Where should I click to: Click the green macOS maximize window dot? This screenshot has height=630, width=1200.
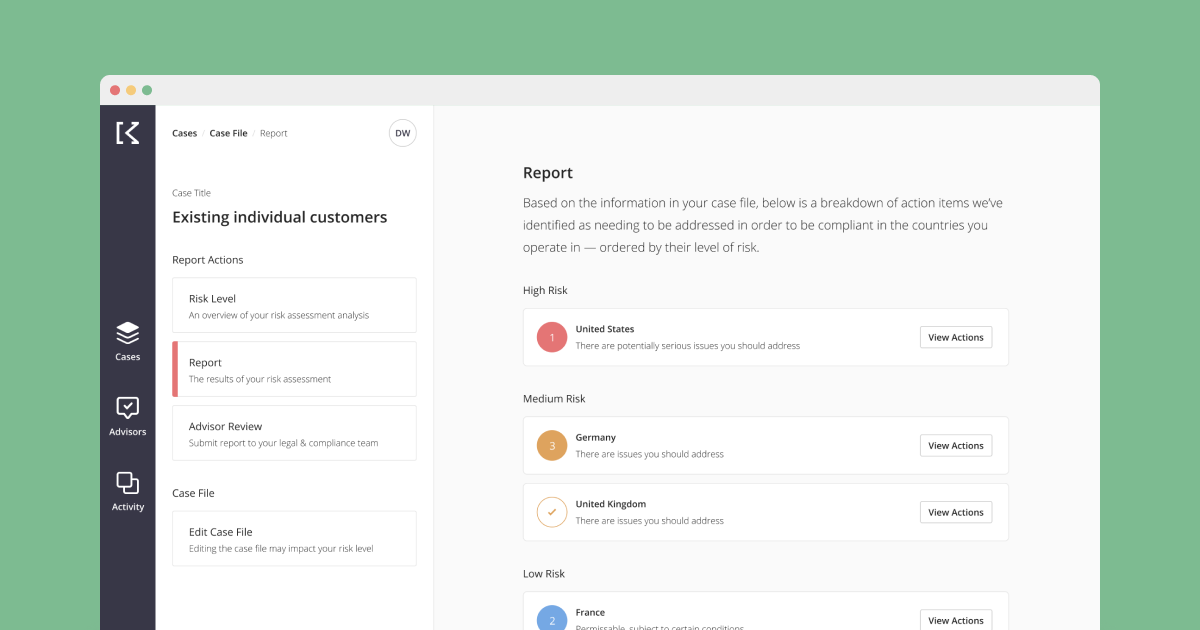pyautogui.click(x=147, y=90)
